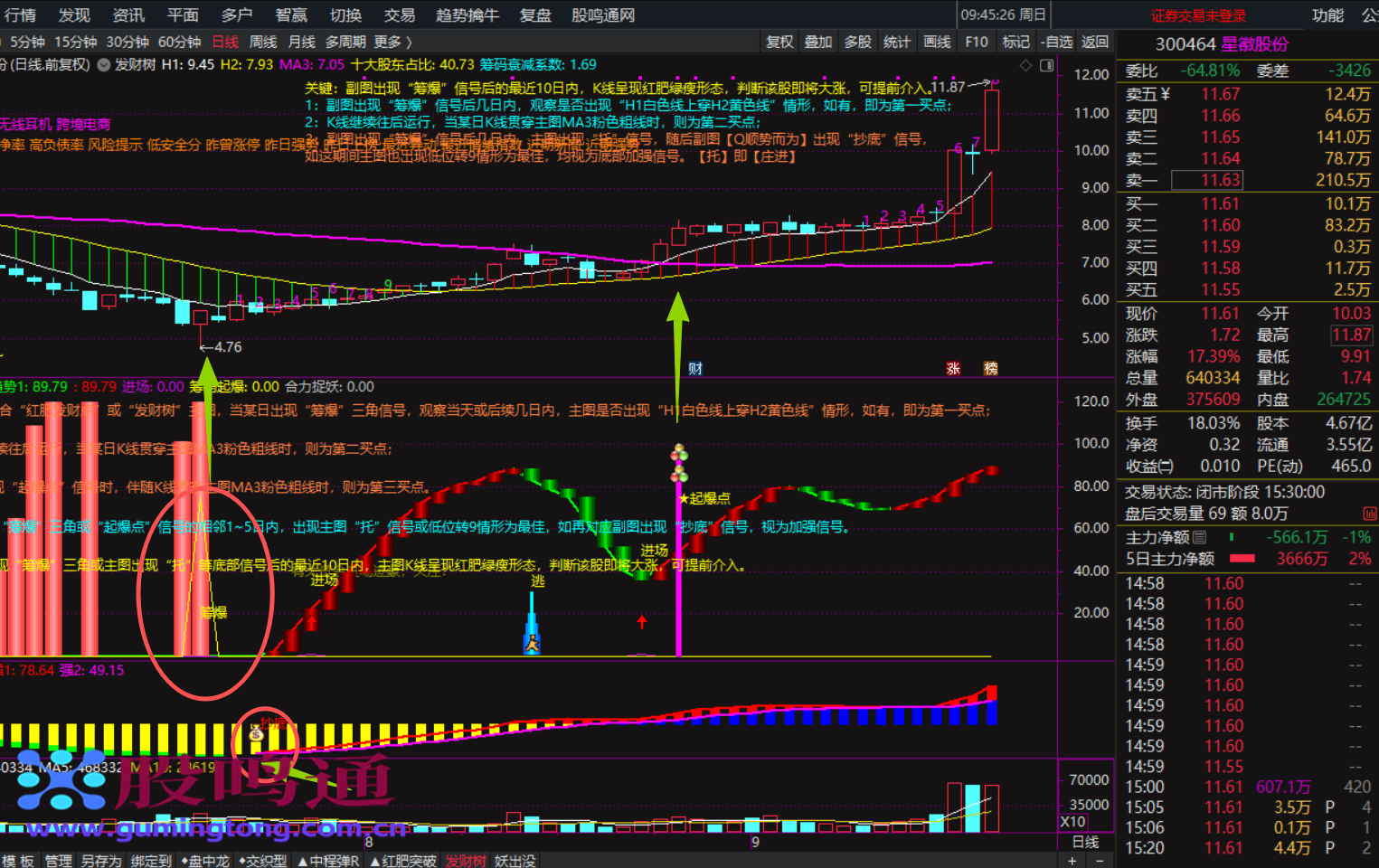Click the plus zoom-in icon at bottom right

1072,860
